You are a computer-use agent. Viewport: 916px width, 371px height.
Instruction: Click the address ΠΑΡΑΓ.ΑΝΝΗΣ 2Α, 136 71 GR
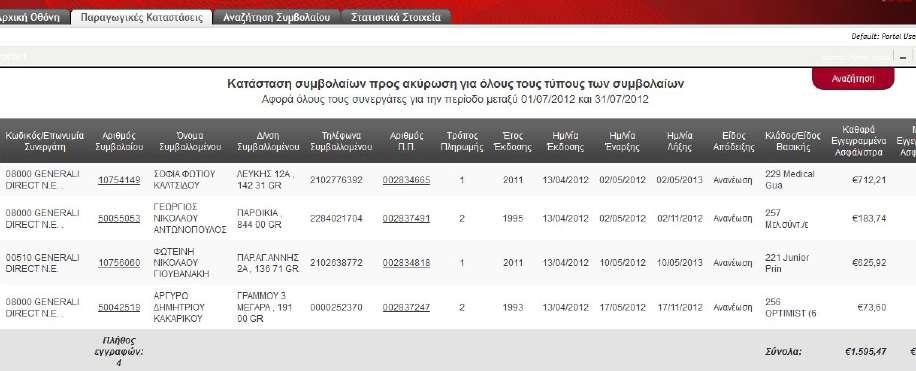point(268,263)
